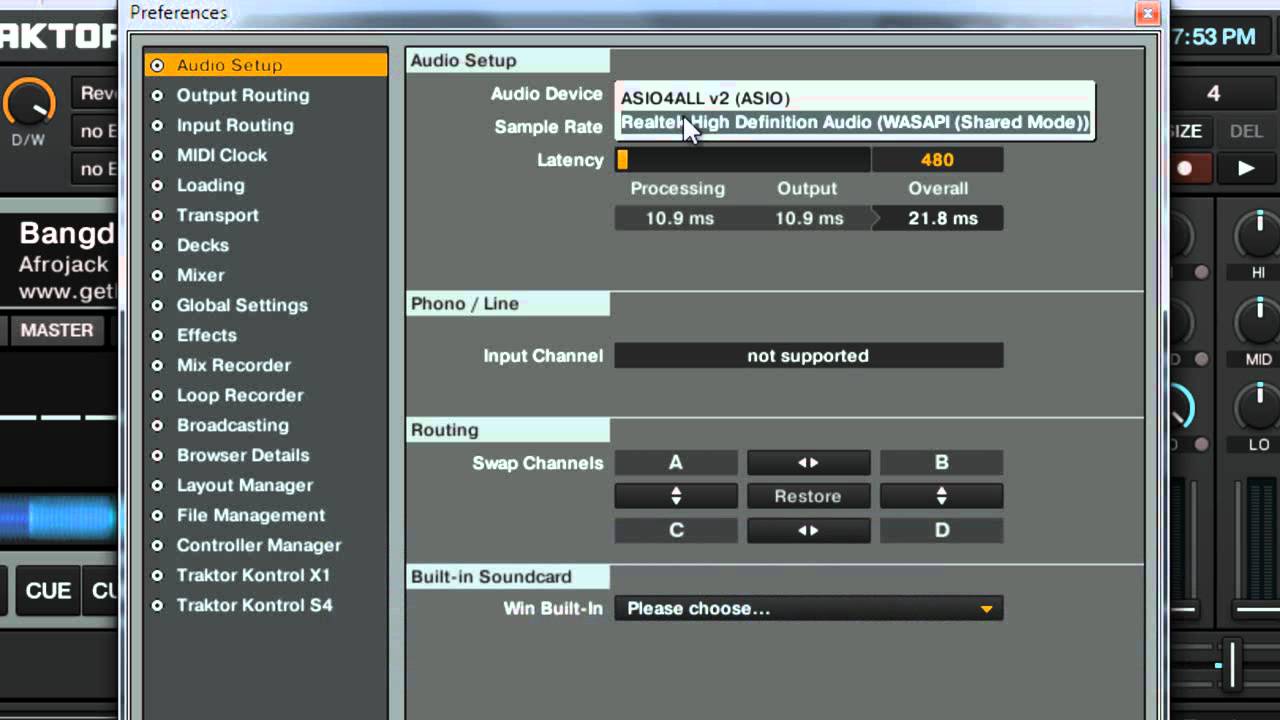Click the play arrow button in Traktor

(1246, 168)
